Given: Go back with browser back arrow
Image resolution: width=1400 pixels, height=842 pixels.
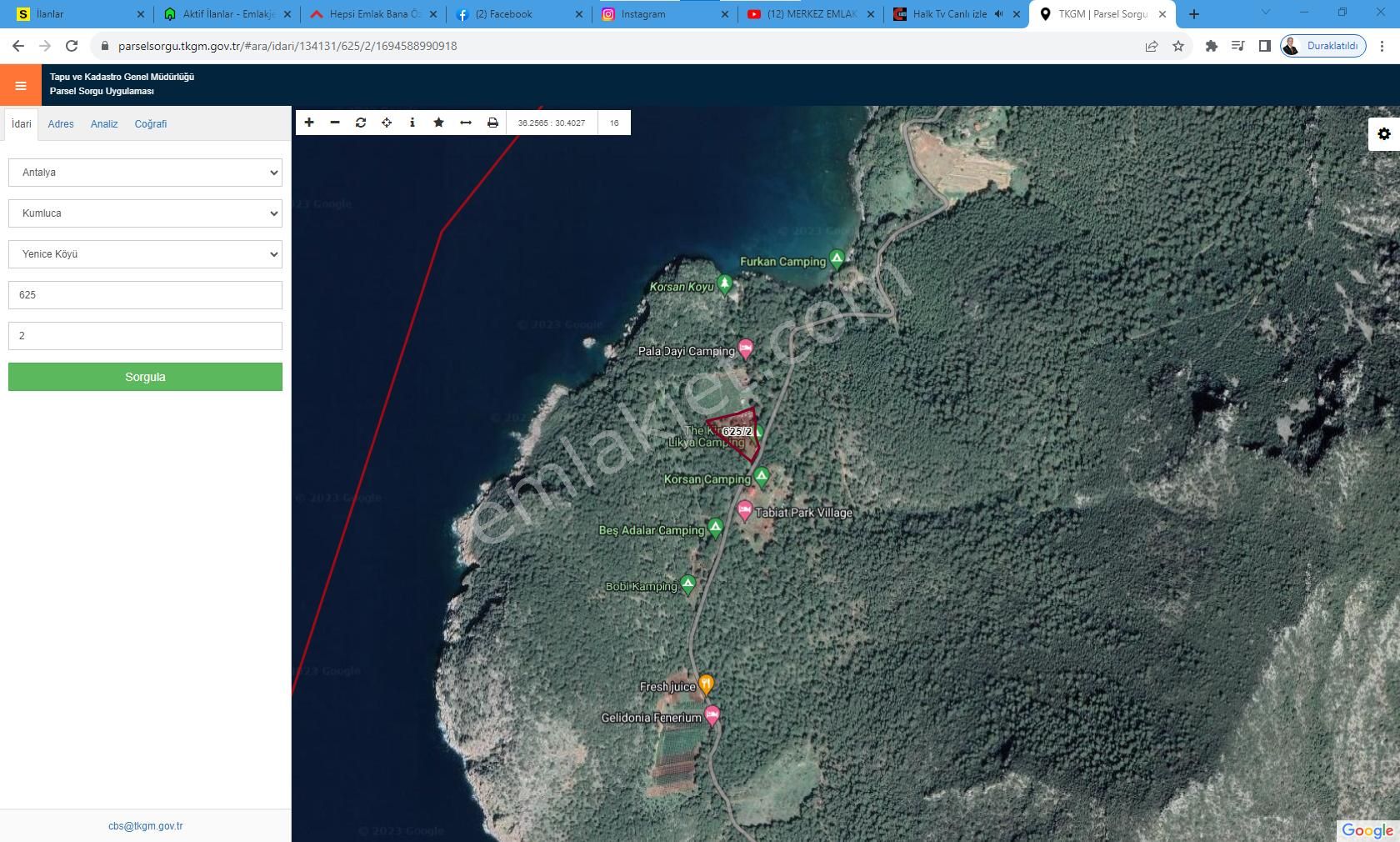Looking at the screenshot, I should point(18,46).
